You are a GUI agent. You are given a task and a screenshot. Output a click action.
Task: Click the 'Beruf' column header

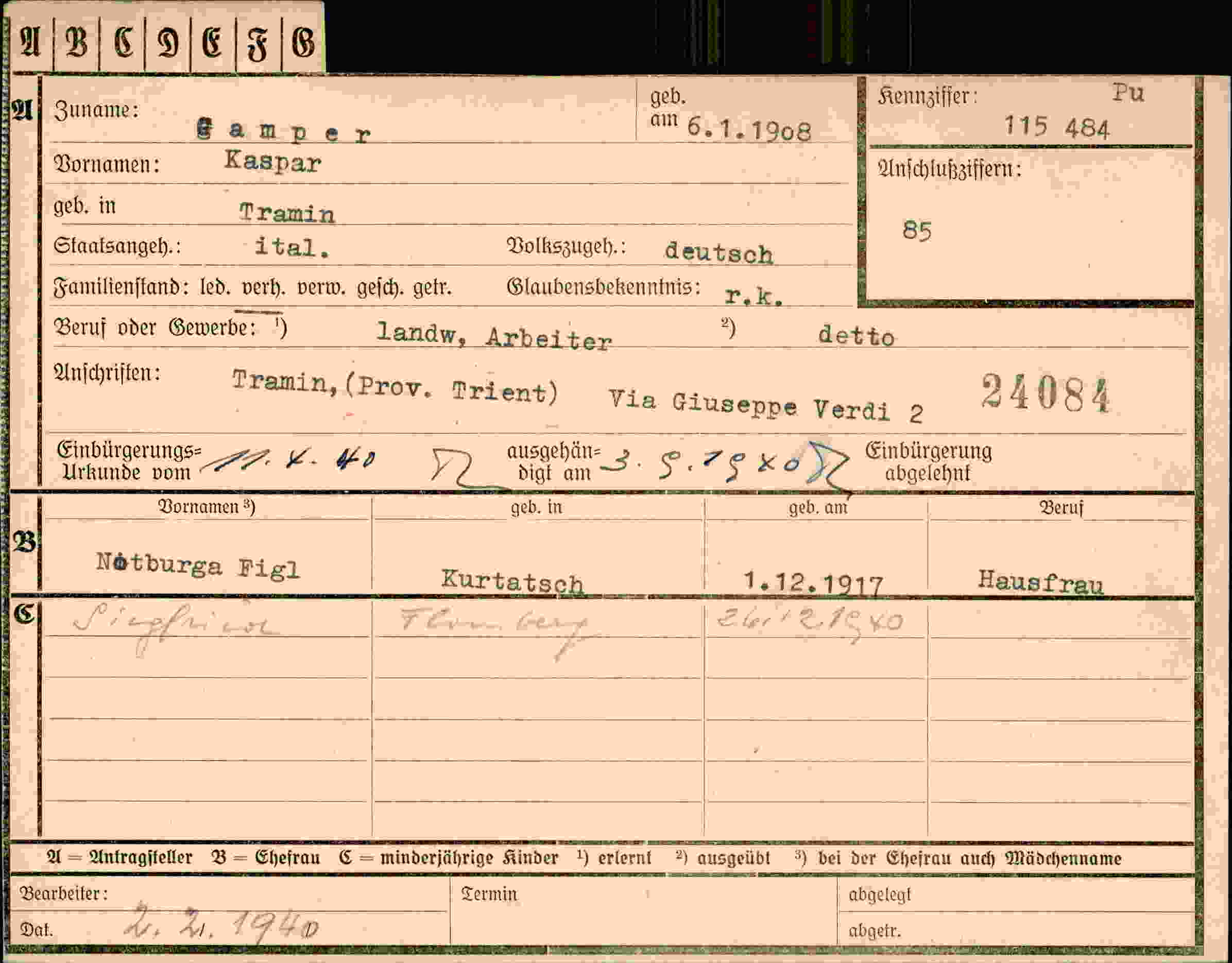[1062, 508]
